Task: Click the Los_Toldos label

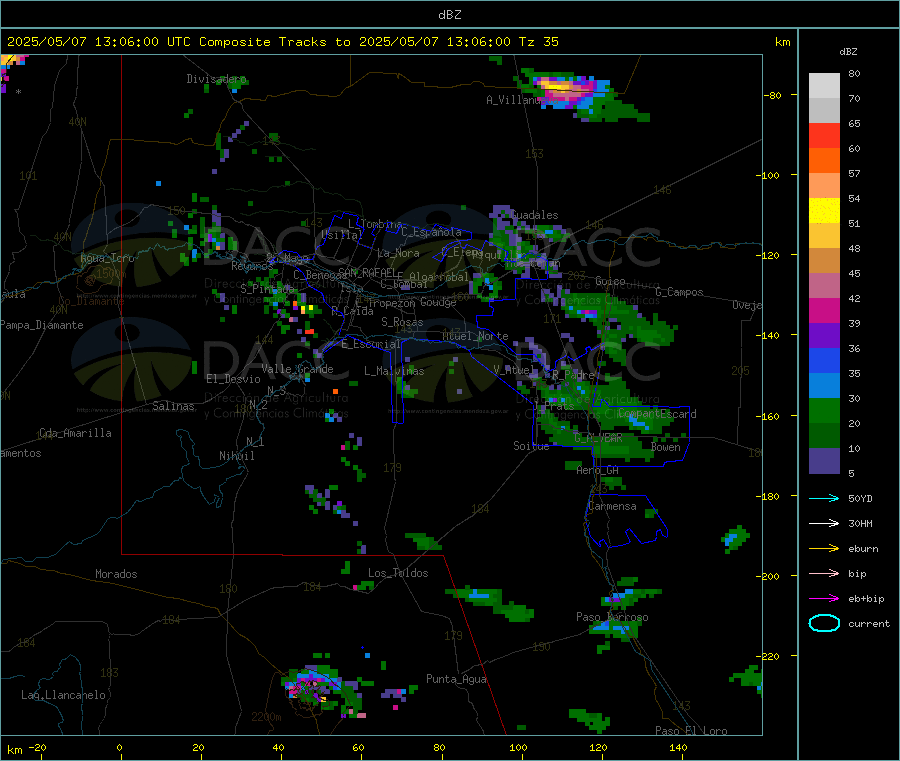Action: 398,573
